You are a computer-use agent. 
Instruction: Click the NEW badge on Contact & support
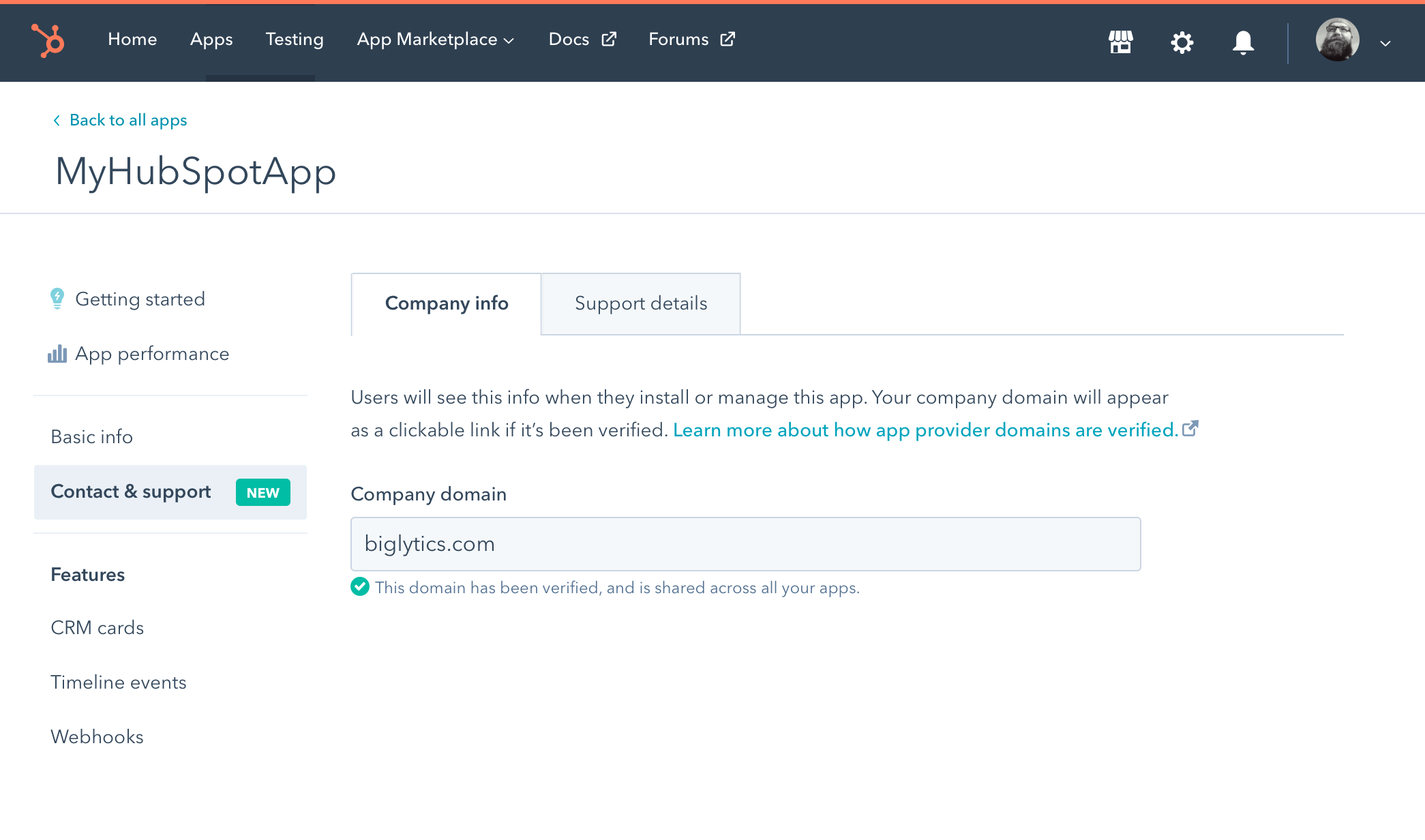pos(263,492)
